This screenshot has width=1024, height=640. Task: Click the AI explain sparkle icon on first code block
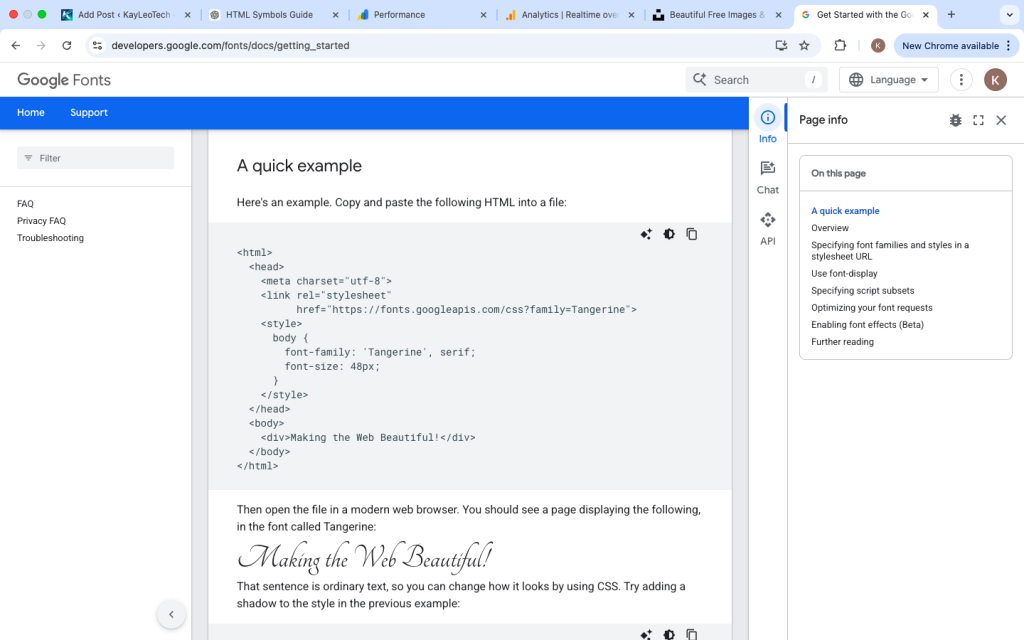pyautogui.click(x=646, y=234)
